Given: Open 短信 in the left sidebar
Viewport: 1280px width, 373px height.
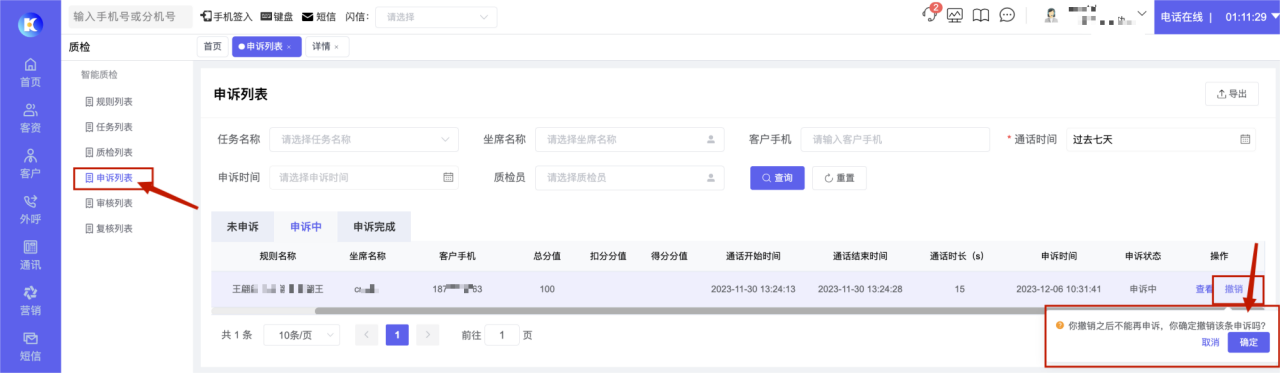Looking at the screenshot, I should coord(30,346).
